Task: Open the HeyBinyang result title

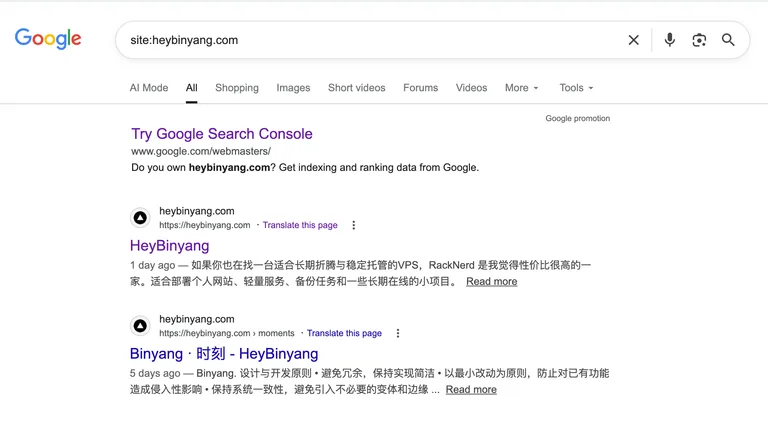Action: point(169,245)
